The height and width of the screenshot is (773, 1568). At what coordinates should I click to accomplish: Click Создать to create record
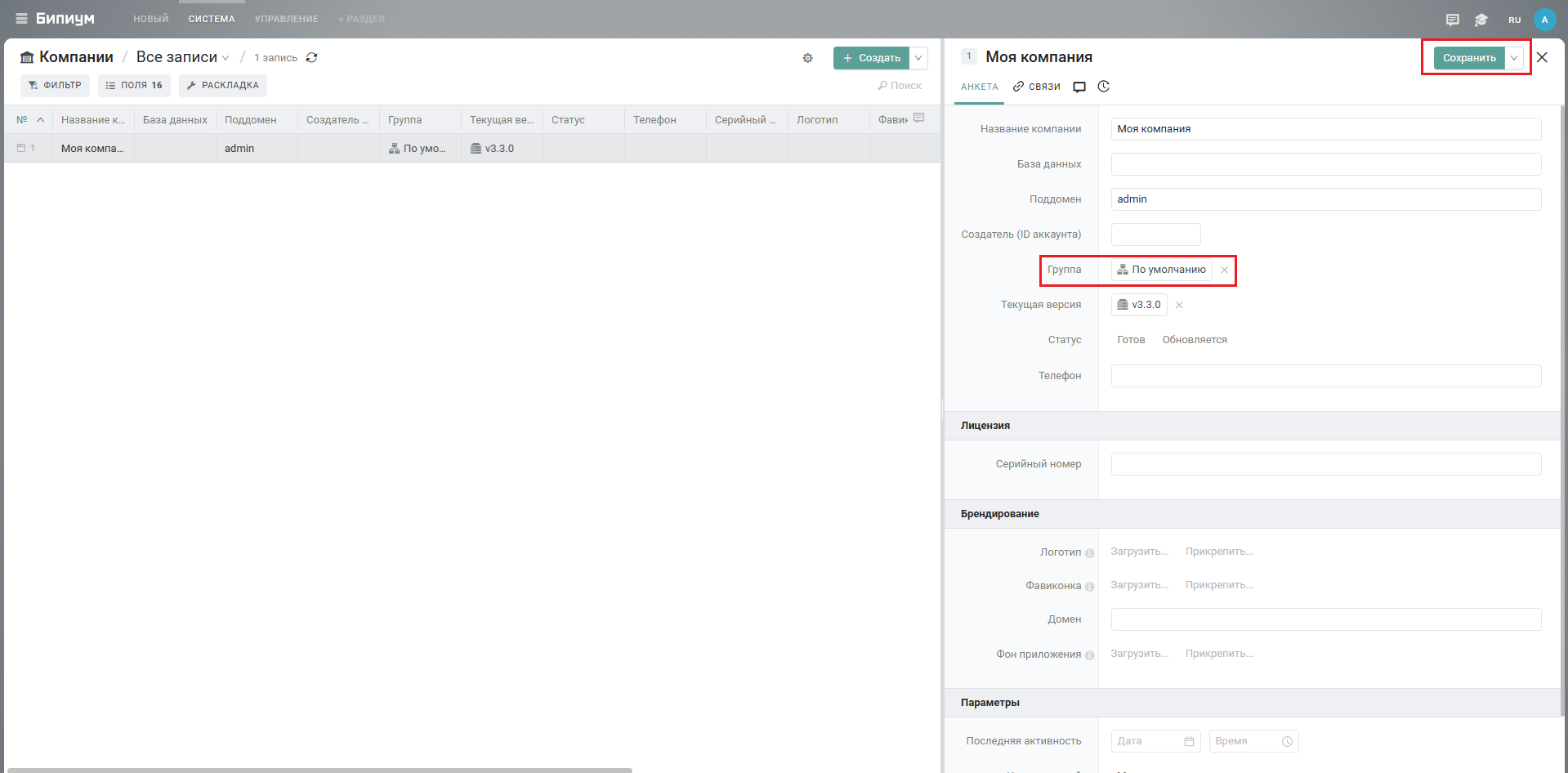coord(871,58)
